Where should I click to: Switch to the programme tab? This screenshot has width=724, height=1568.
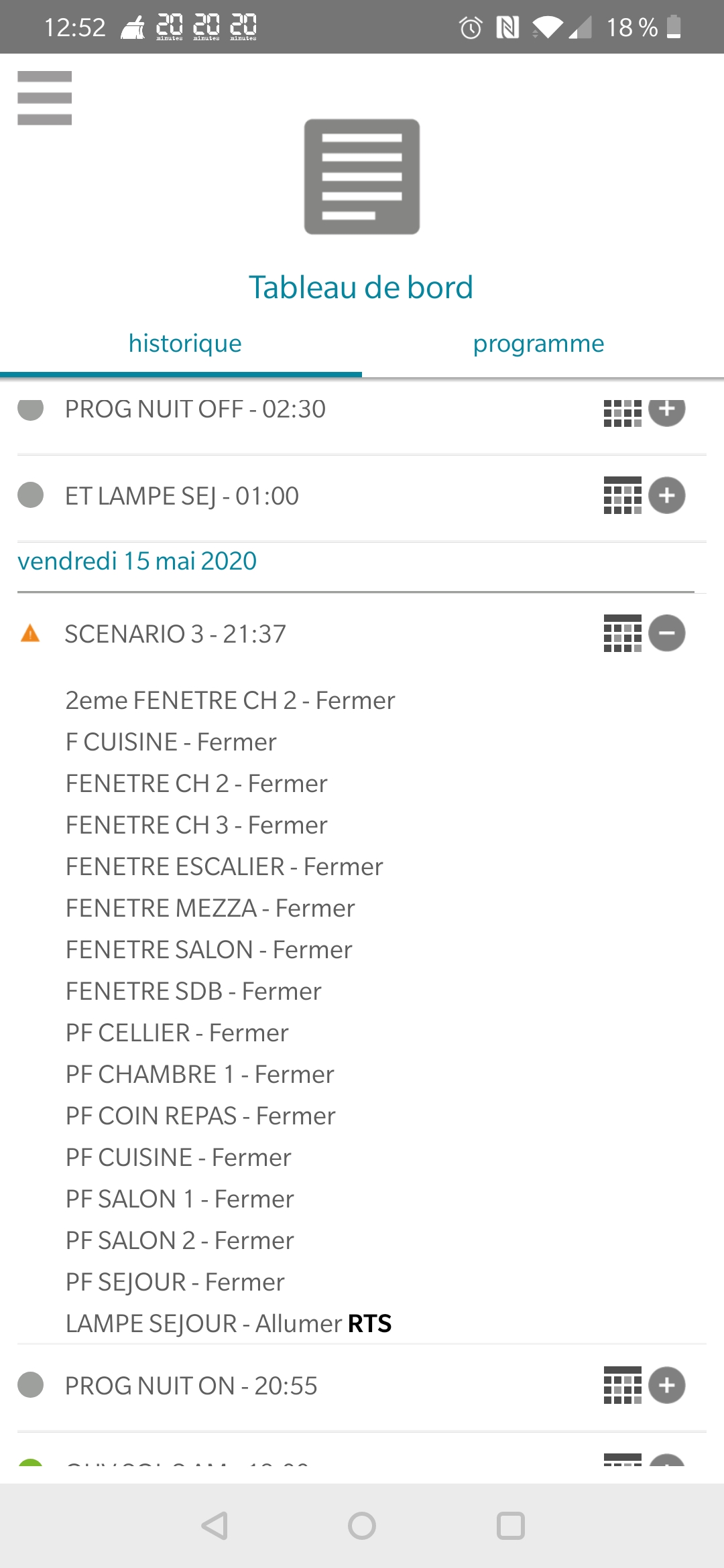tap(538, 344)
